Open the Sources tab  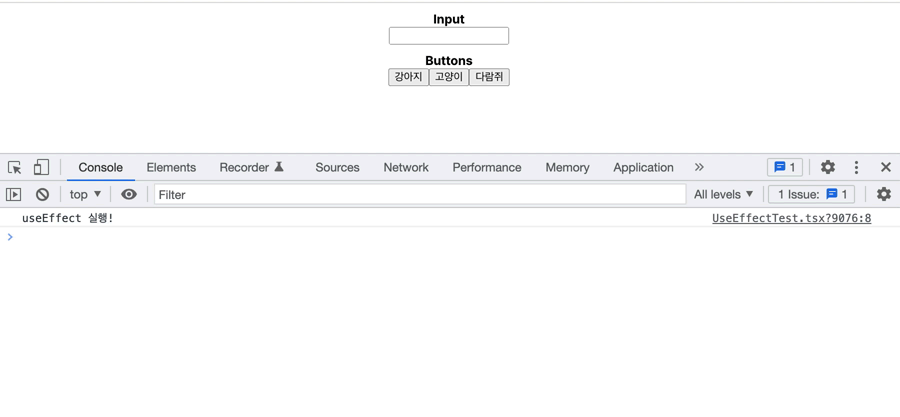coord(337,168)
